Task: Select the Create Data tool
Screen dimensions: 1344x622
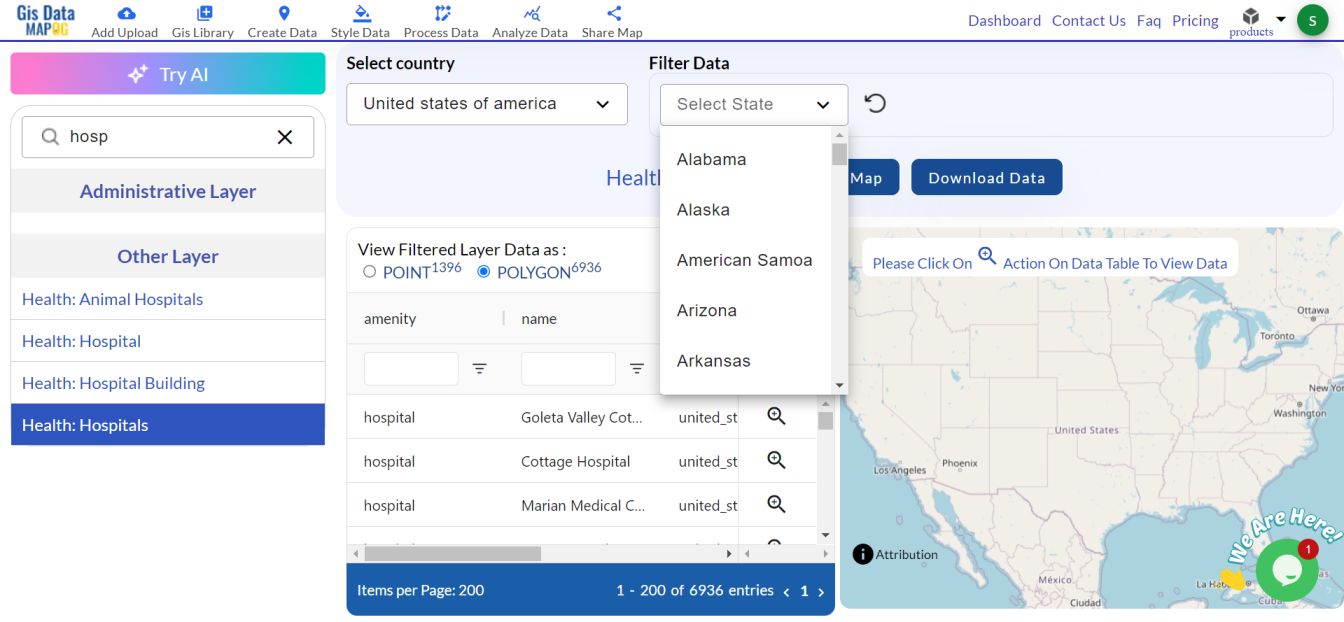Action: pyautogui.click(x=282, y=20)
